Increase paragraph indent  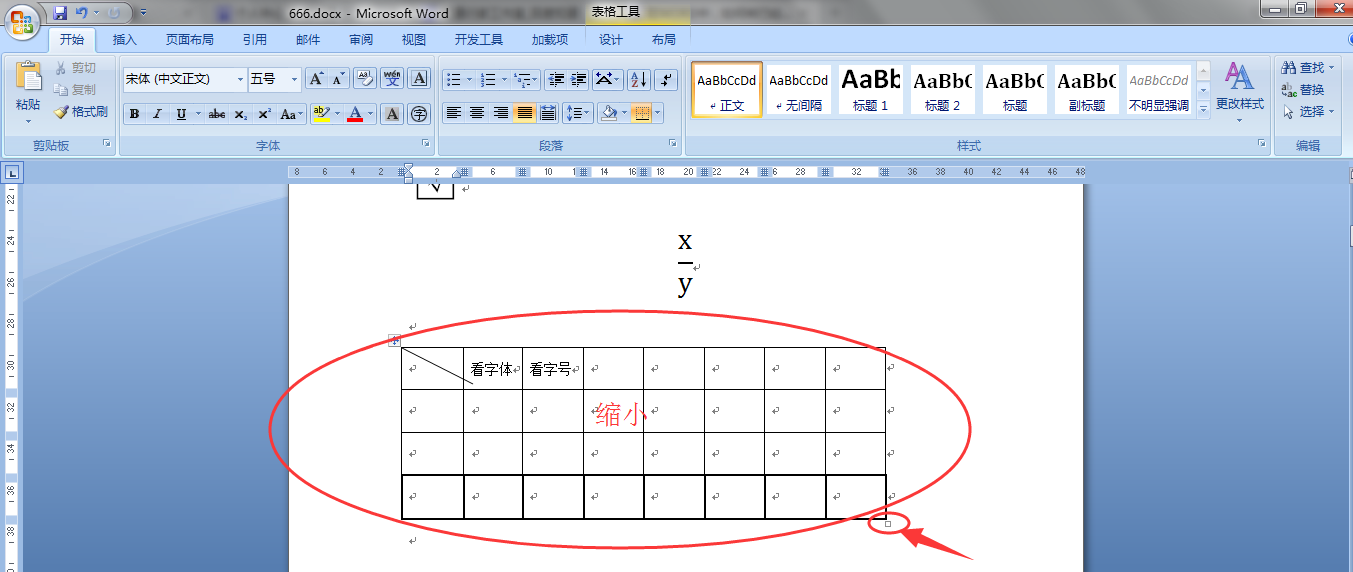[x=578, y=79]
